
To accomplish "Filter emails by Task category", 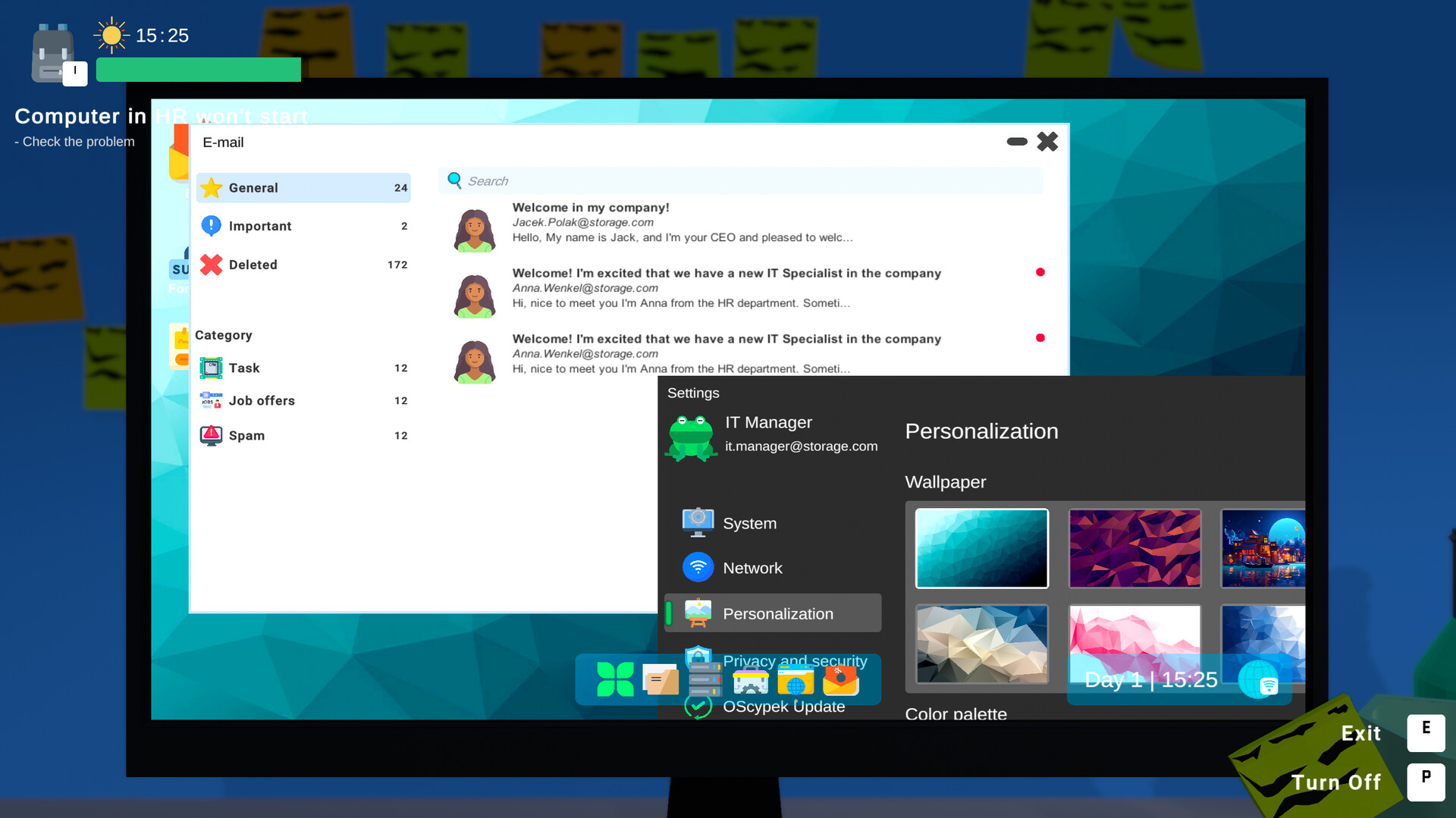I will [x=303, y=368].
